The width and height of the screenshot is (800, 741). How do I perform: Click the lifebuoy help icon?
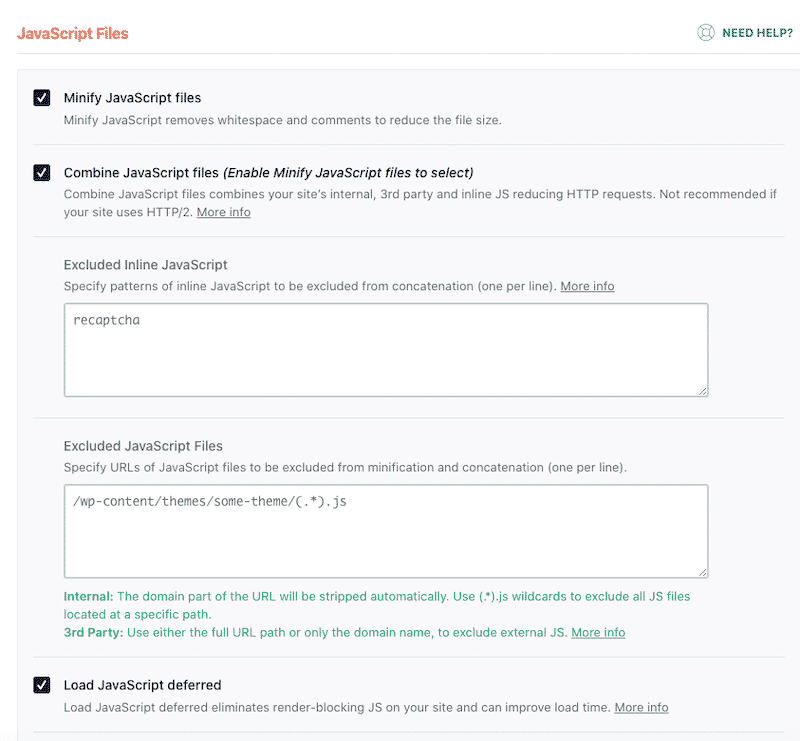click(706, 33)
